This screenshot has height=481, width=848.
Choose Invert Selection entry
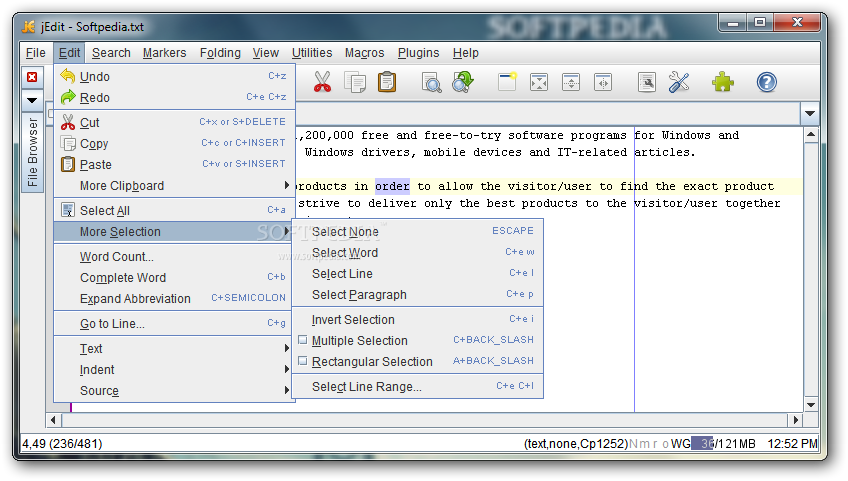point(418,320)
